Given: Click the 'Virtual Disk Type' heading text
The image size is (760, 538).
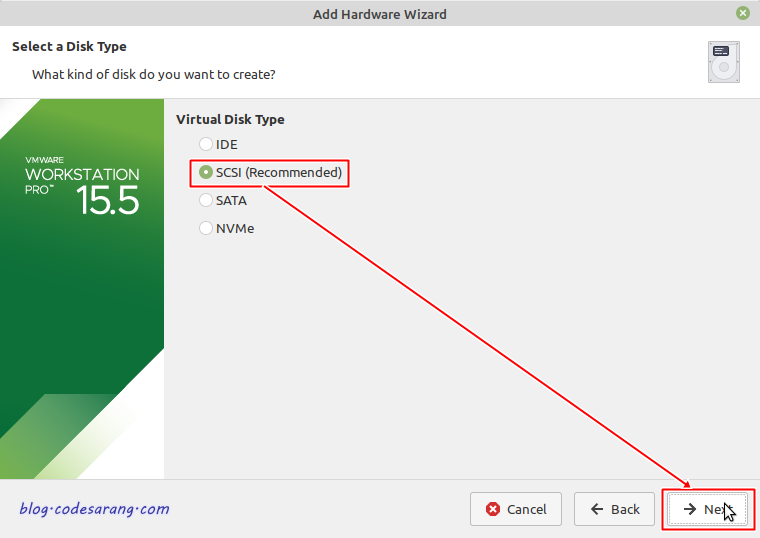Looking at the screenshot, I should point(230,120).
